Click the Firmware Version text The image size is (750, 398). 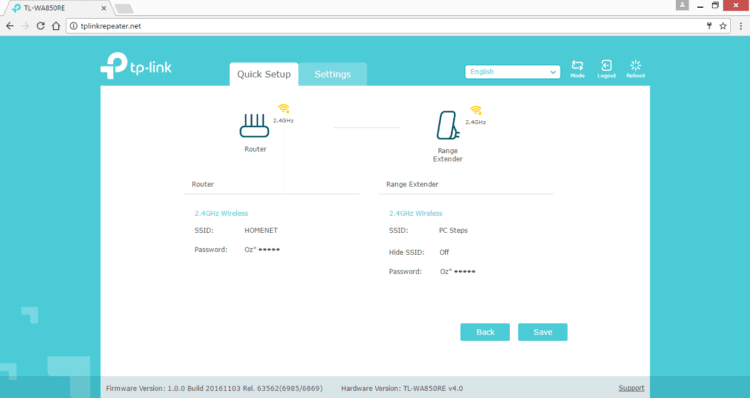click(214, 388)
